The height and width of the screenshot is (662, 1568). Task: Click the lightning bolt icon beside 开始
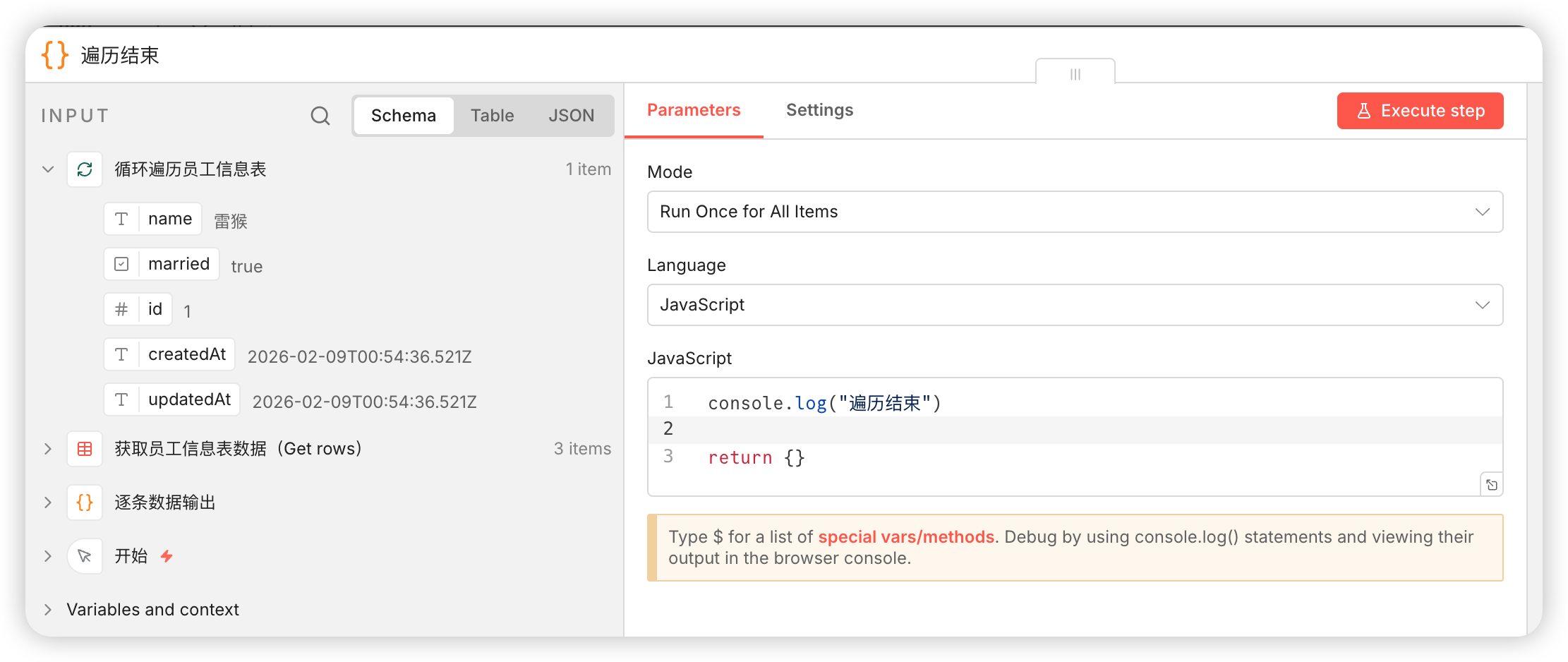[x=167, y=556]
